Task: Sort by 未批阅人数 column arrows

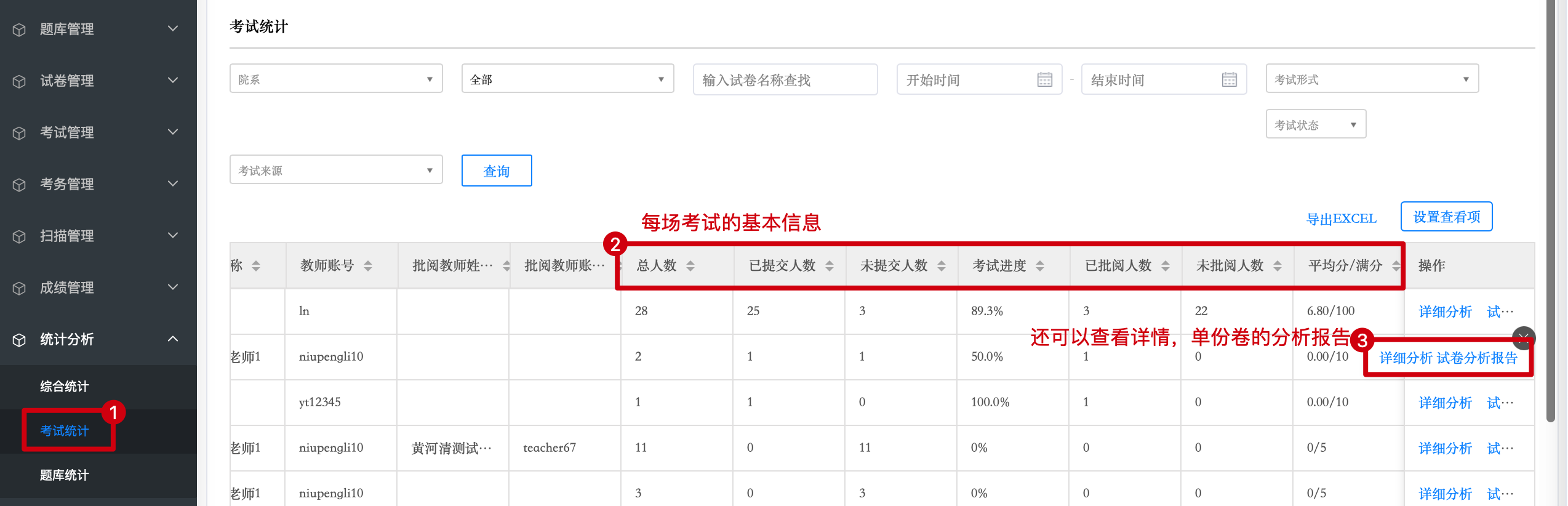Action: pos(1278,266)
